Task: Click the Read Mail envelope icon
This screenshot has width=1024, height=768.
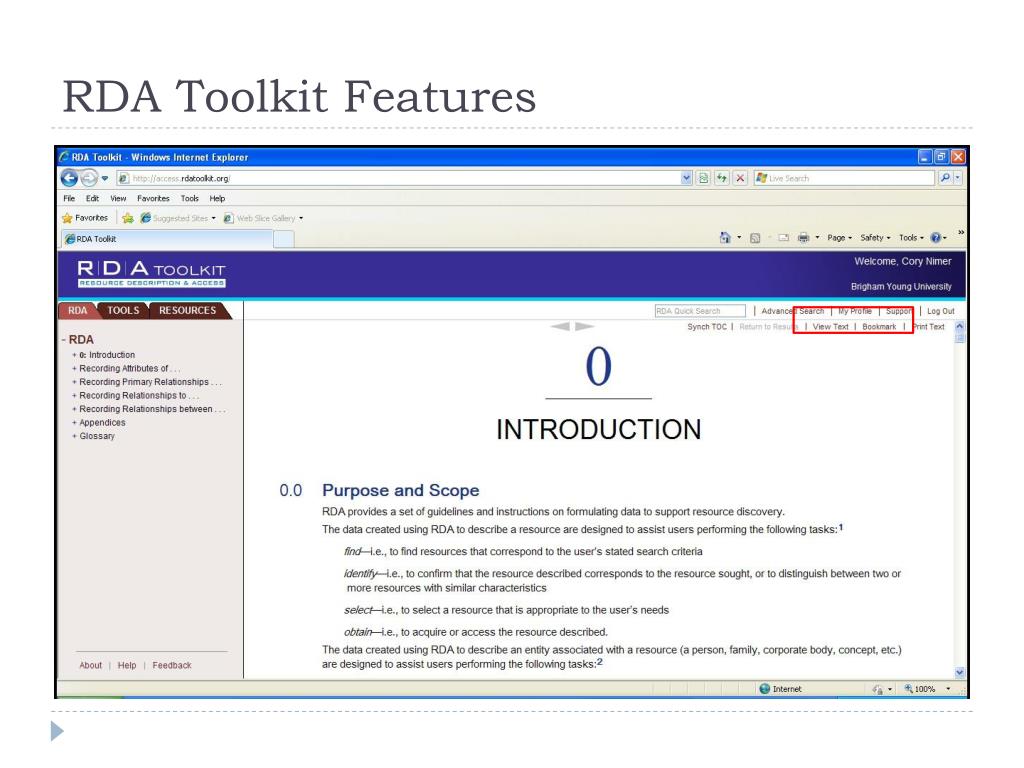Action: click(x=784, y=238)
